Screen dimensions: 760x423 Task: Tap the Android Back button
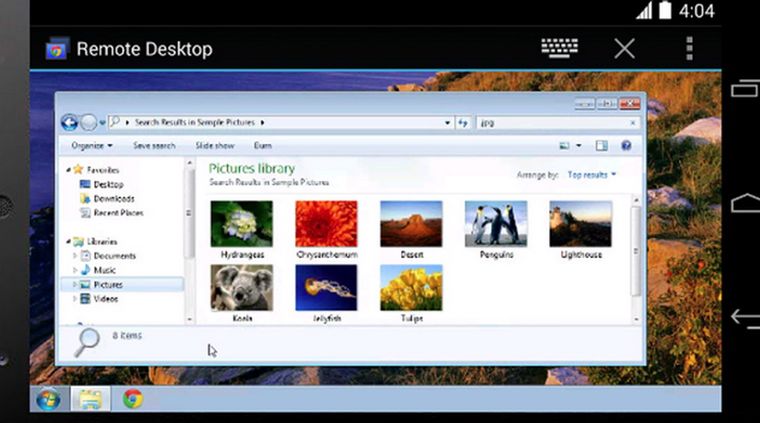point(745,318)
